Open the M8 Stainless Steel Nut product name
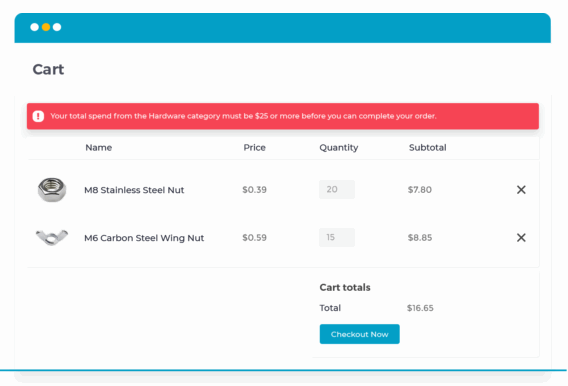The width and height of the screenshot is (568, 386). 134,190
